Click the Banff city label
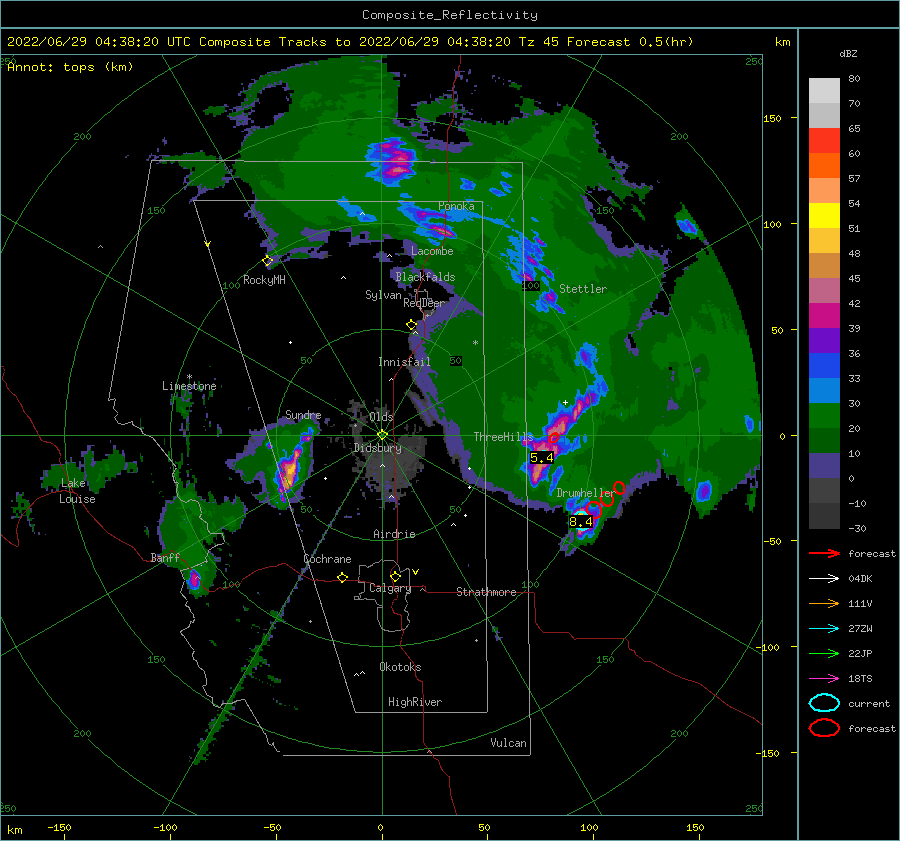The image size is (900, 841). [165, 557]
